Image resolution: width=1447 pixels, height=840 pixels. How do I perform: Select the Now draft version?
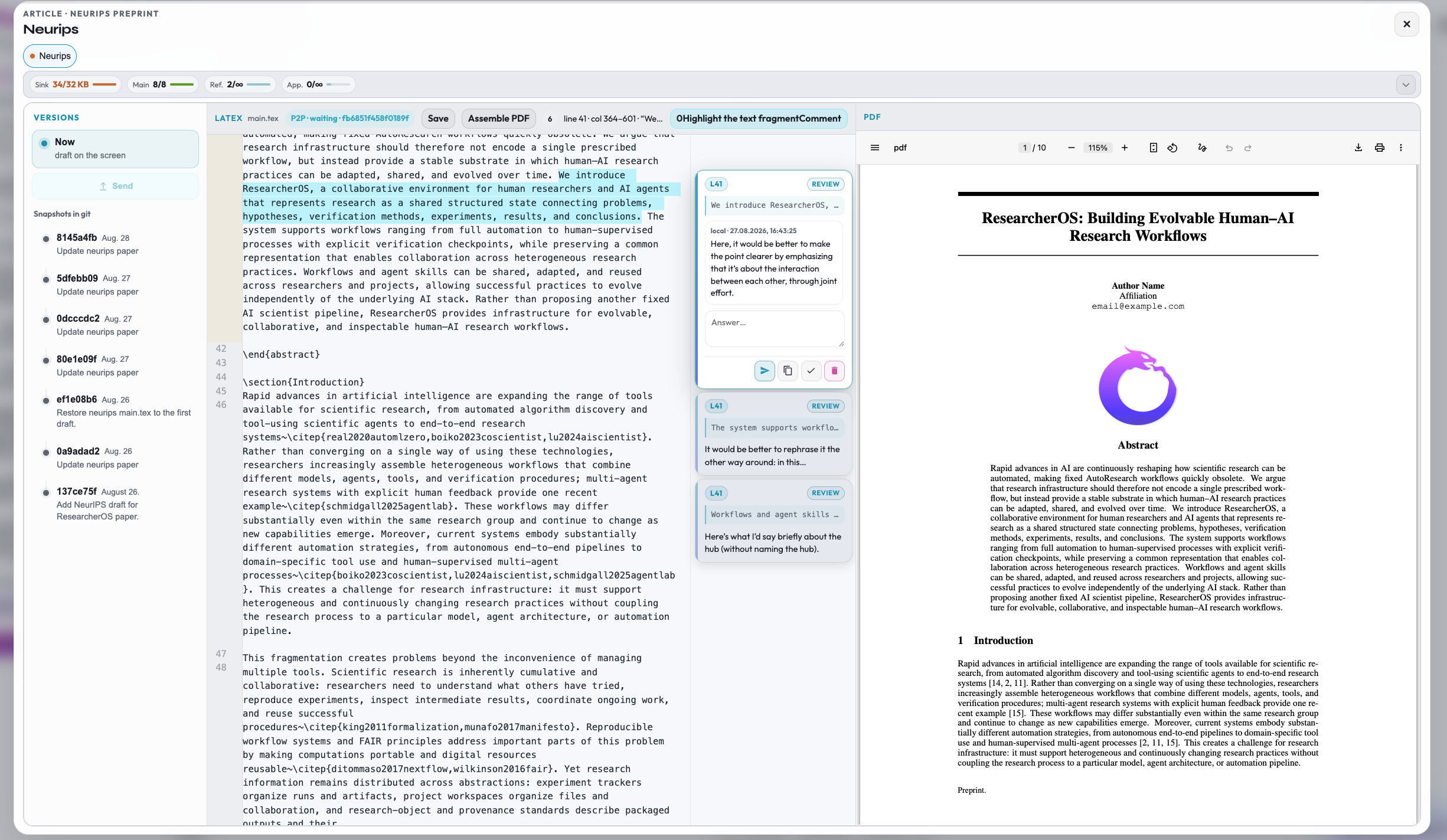click(115, 149)
